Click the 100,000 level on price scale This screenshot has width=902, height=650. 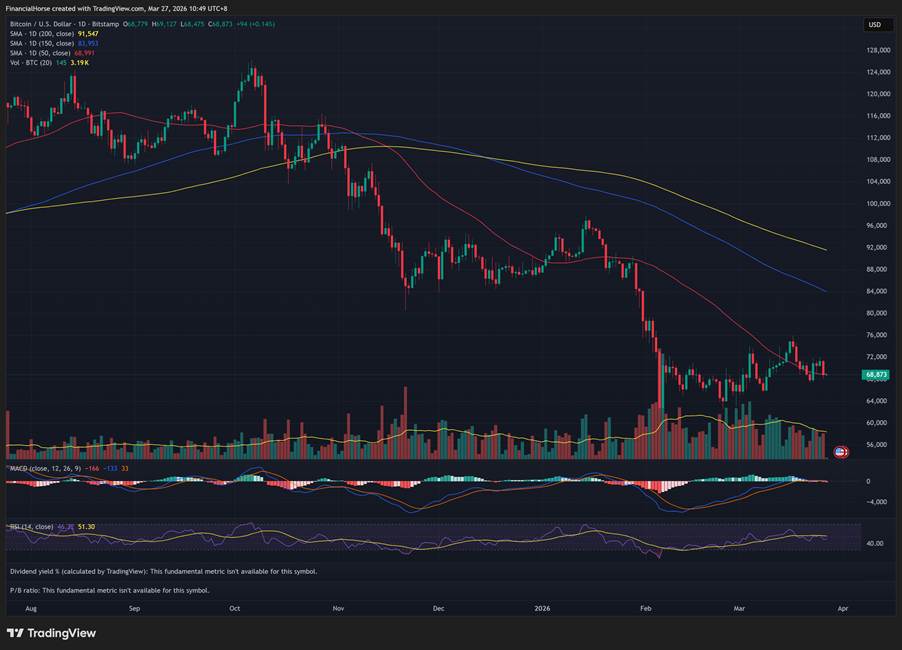878,203
